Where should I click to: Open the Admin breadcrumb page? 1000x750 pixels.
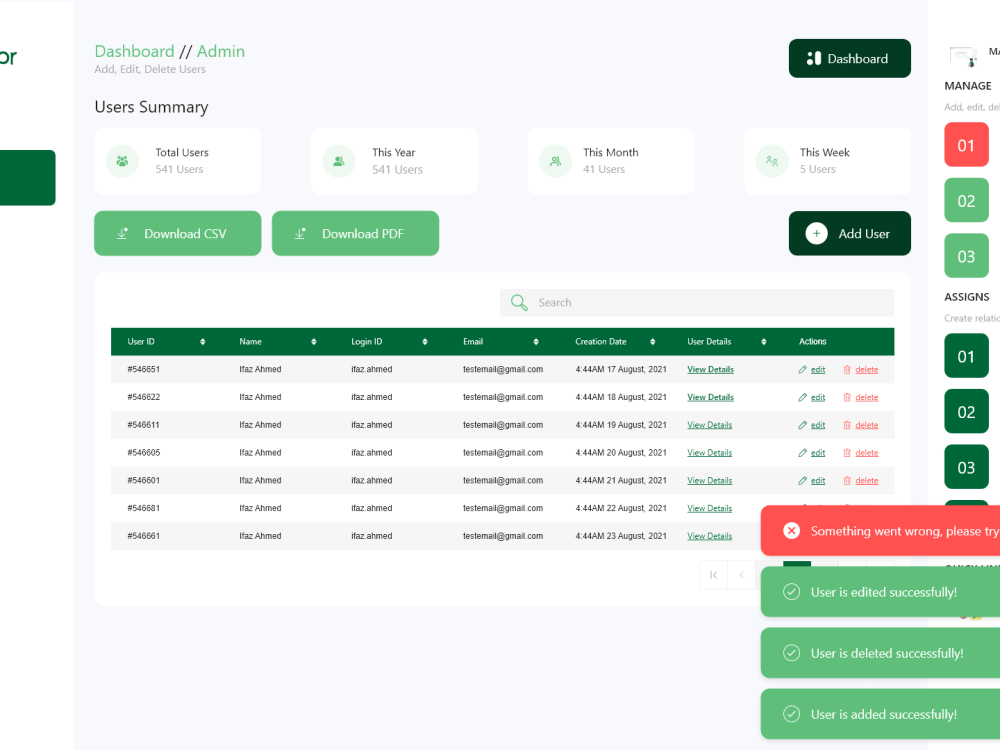[x=221, y=51]
